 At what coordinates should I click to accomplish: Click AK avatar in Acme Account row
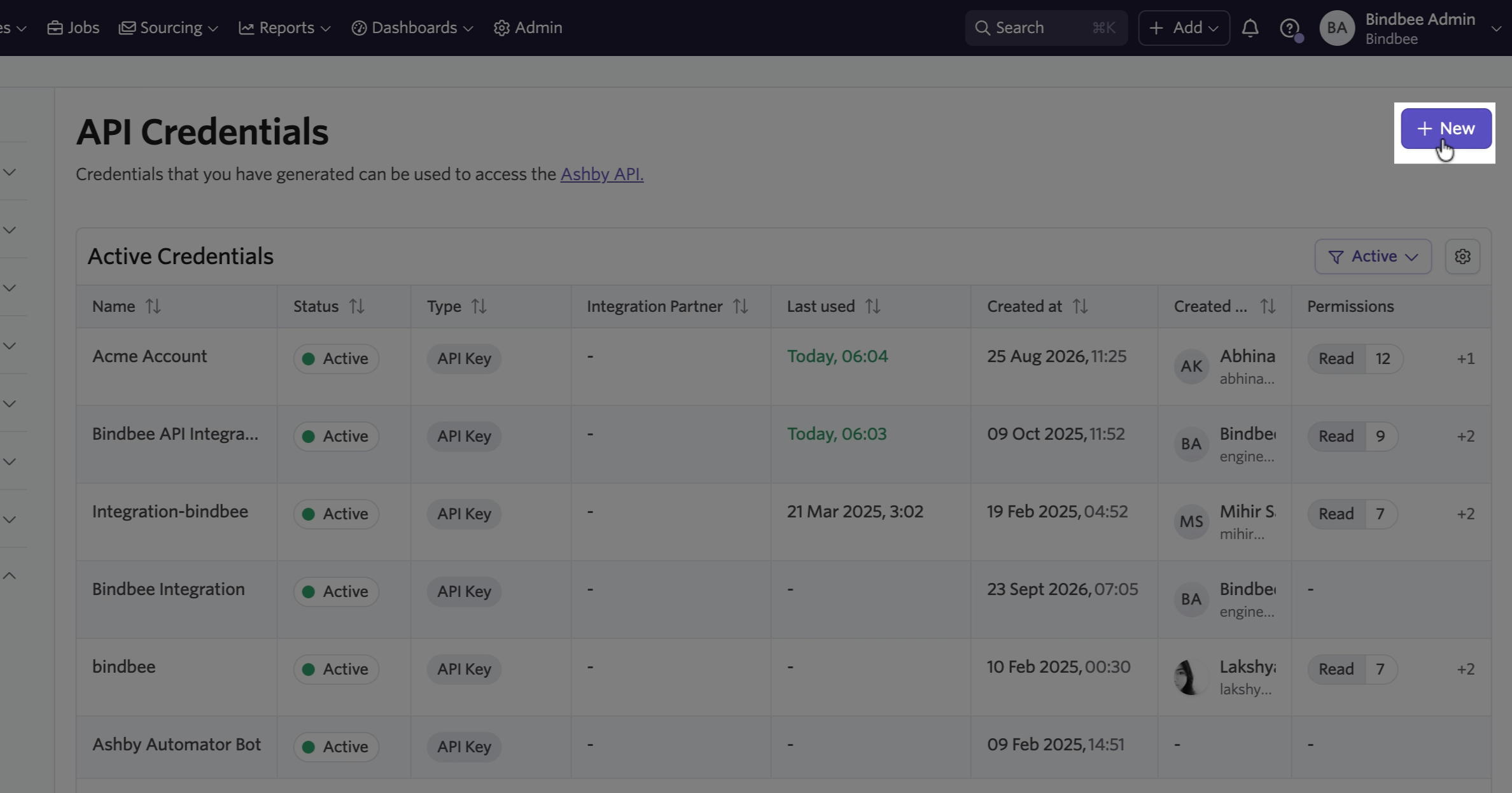point(1191,366)
